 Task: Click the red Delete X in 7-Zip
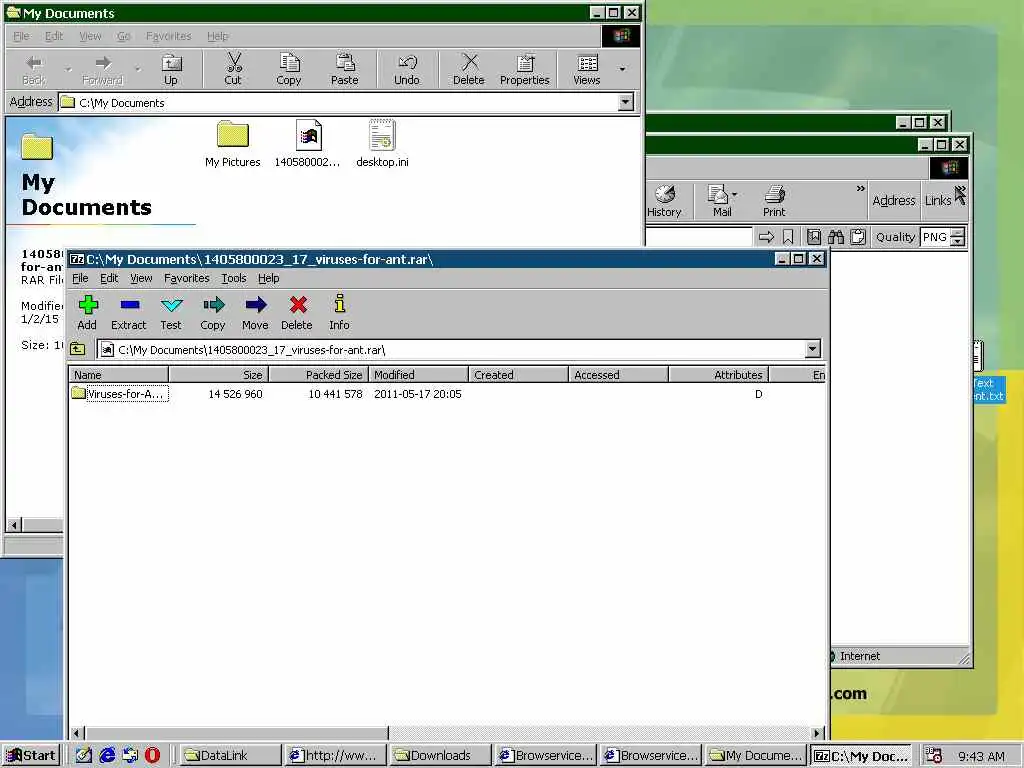pos(298,305)
